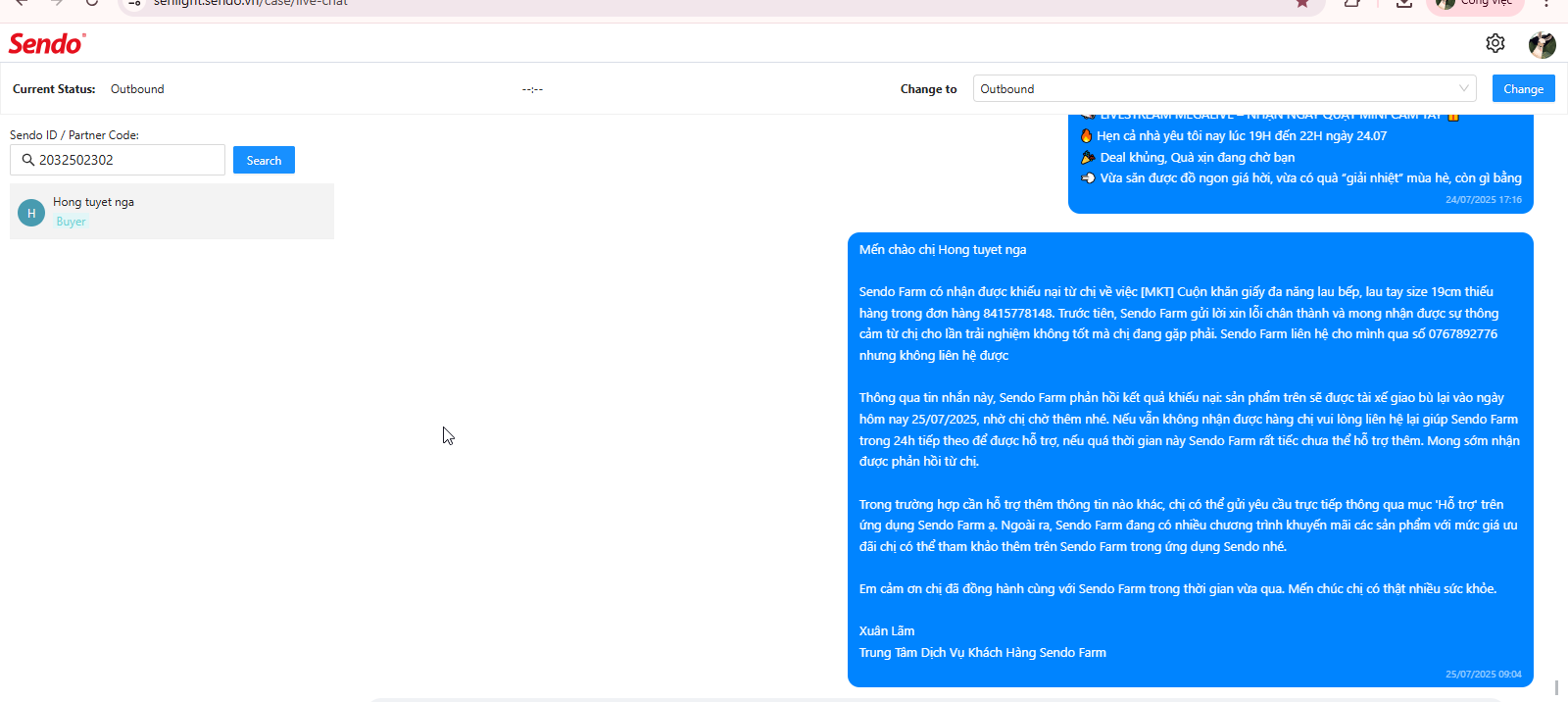1568x702 pixels.
Task: Click the 25/07/2025 09:04 timestamp
Action: pos(1484,675)
